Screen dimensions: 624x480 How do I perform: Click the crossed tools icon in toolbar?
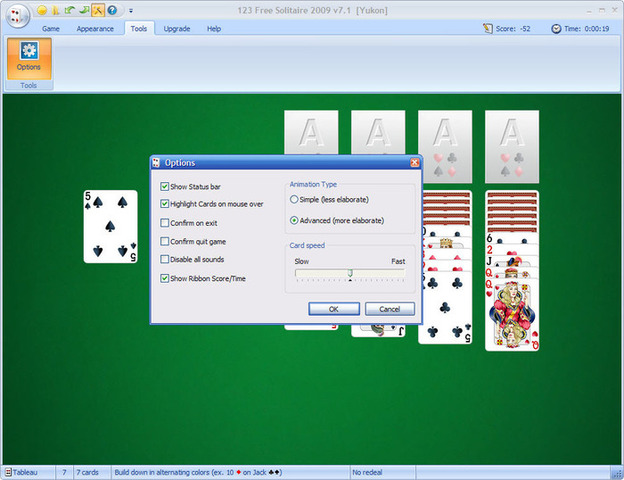point(98,10)
